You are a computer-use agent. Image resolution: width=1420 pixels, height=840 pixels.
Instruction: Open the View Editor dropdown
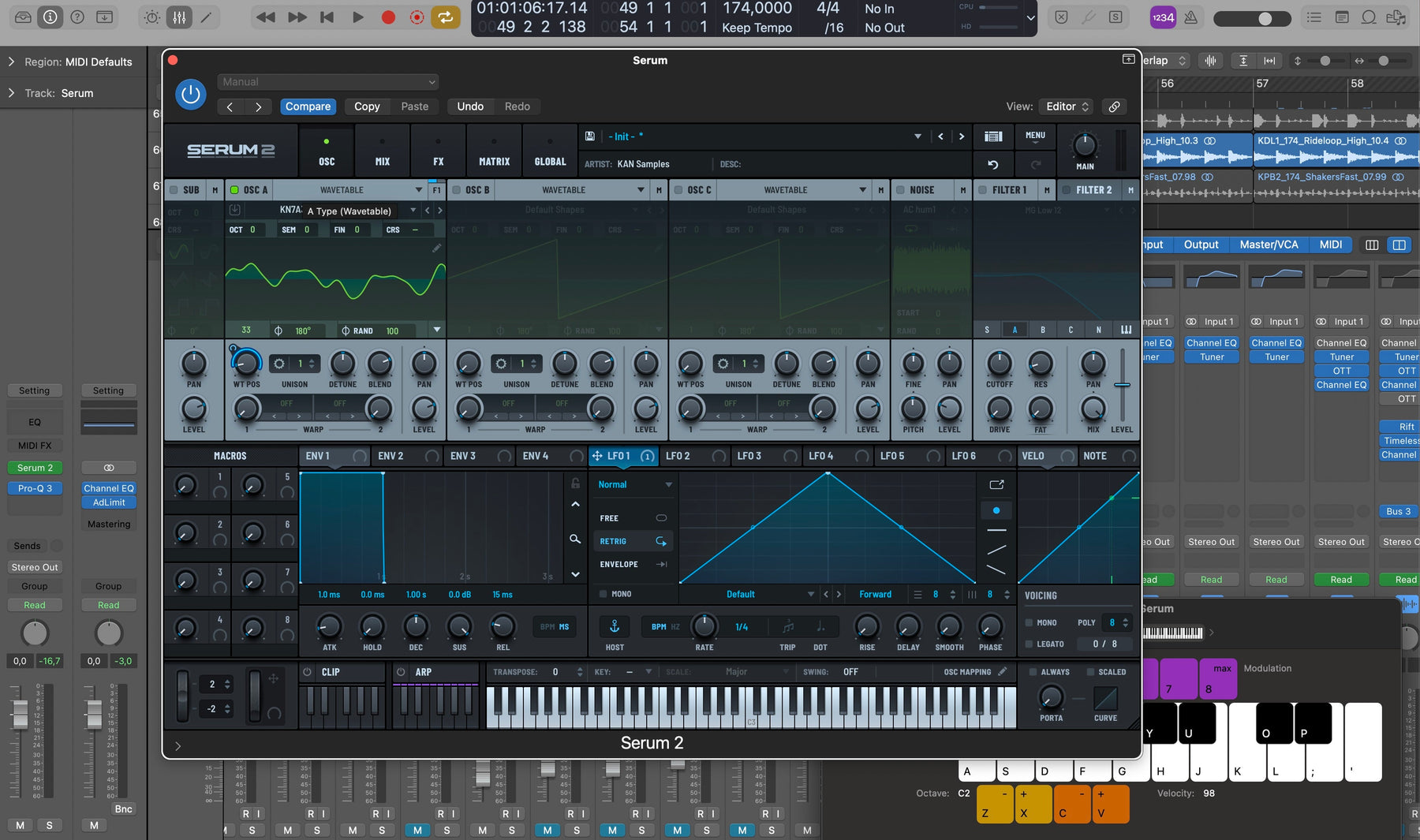pyautogui.click(x=1067, y=106)
